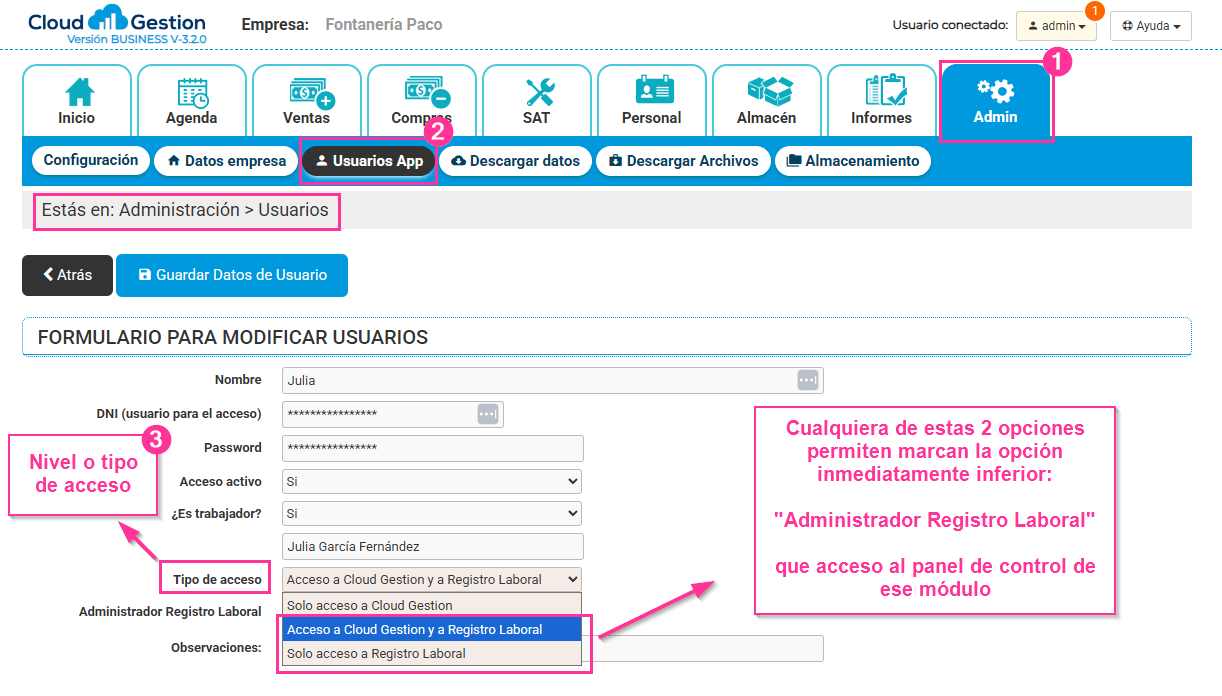
Task: Open the ¿Es trabajador? dropdown
Action: tap(433, 513)
